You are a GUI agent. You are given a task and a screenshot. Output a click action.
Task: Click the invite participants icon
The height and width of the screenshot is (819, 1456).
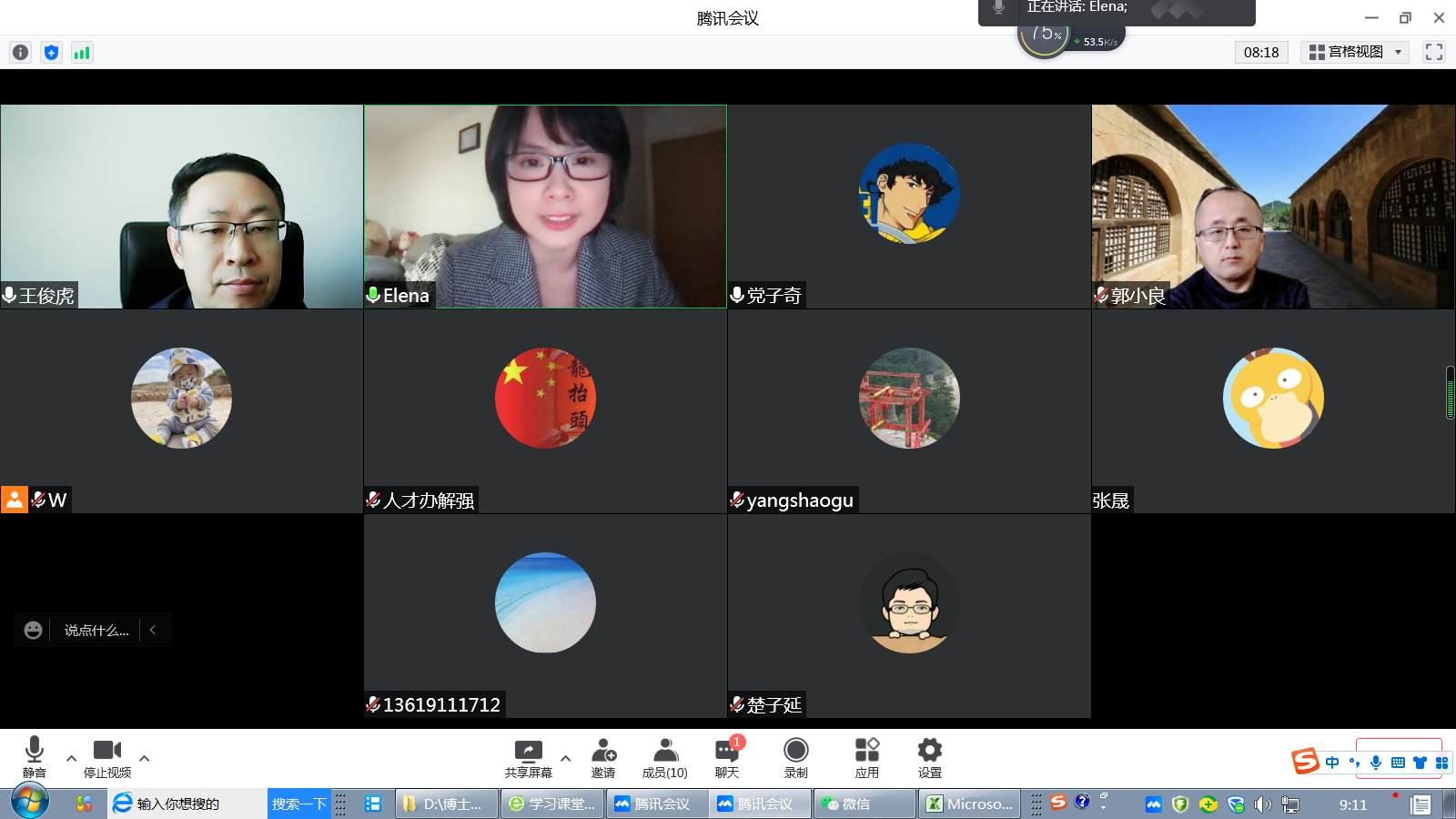pyautogui.click(x=603, y=757)
